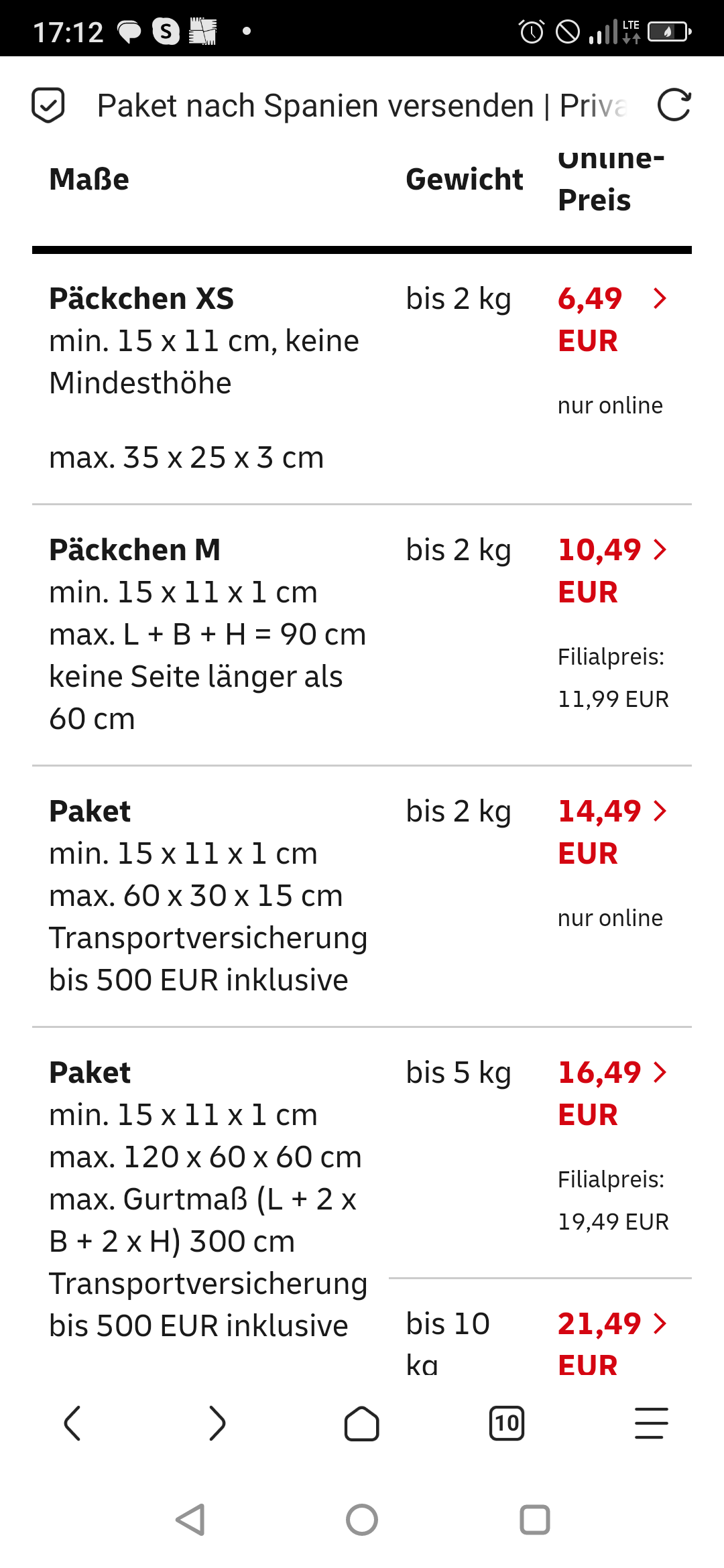Screen dimensions: 724x1568
Task: Open chevron next to 10,49 EUR price
Action: tap(660, 550)
